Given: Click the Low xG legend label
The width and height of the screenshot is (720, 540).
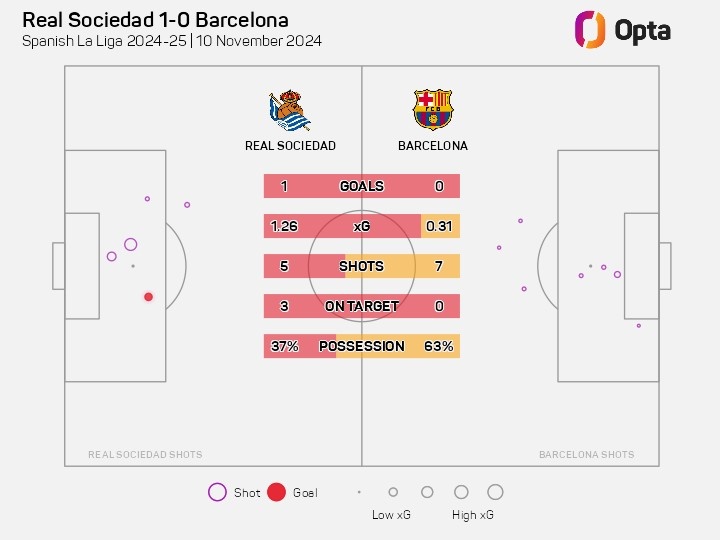Looking at the screenshot, I should click(x=391, y=515).
